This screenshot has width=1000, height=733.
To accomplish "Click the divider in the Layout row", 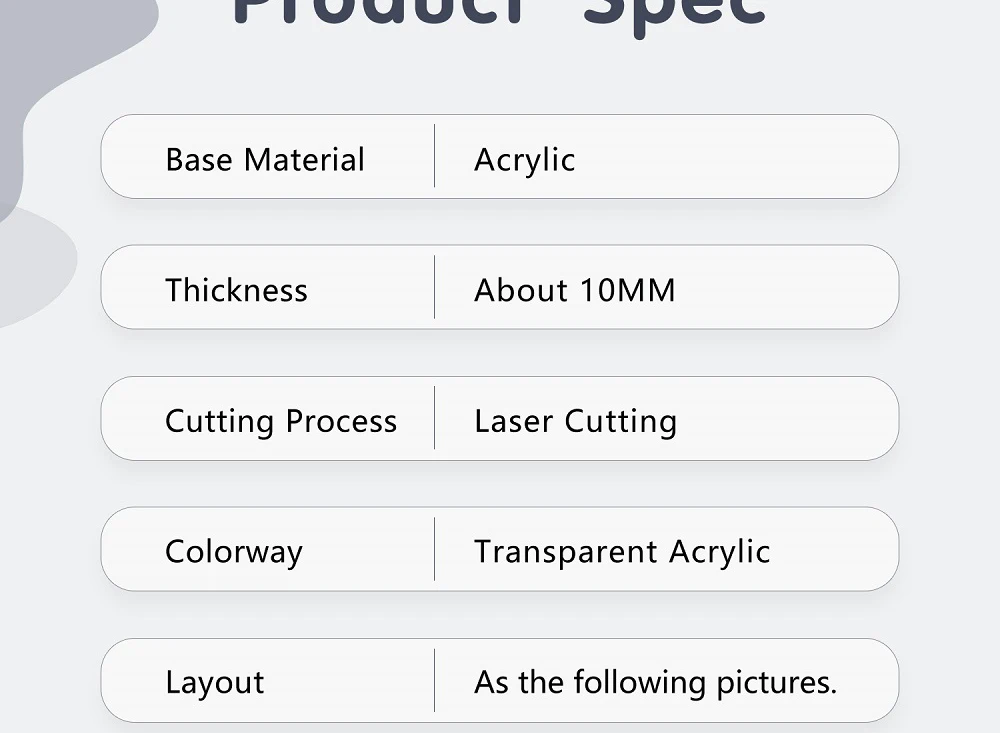I will click(435, 681).
